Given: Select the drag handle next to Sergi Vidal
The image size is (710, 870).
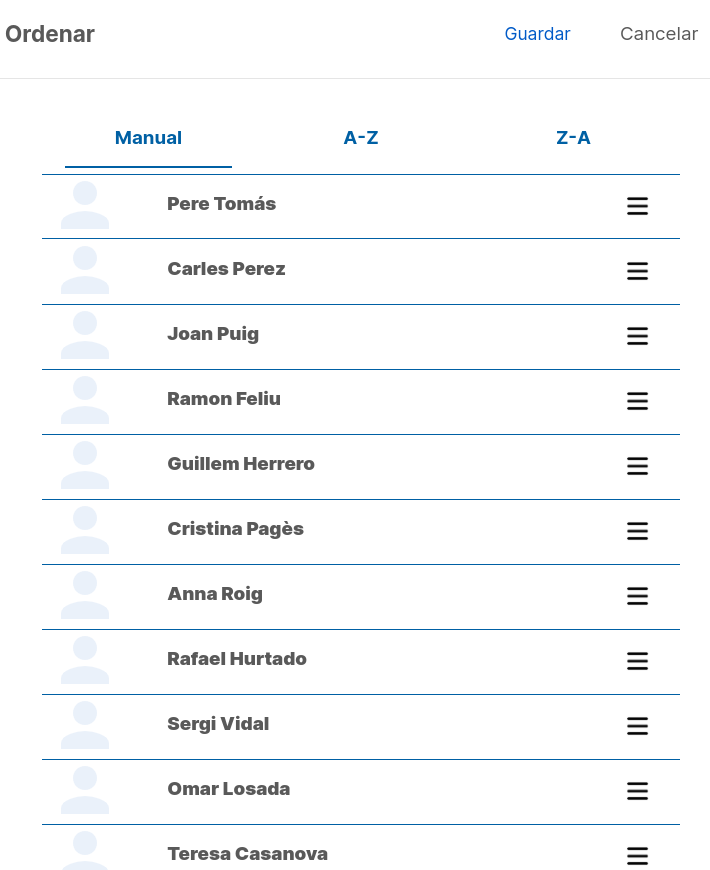Looking at the screenshot, I should point(637,725).
